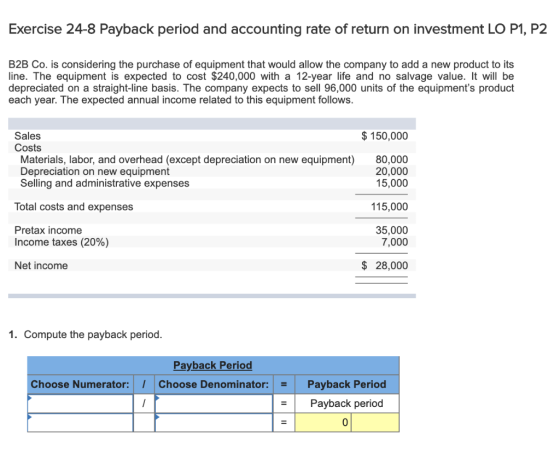This screenshot has height=465, width=560.
Task: Click the equals sign beside 'Payback period'
Action: pos(284,403)
